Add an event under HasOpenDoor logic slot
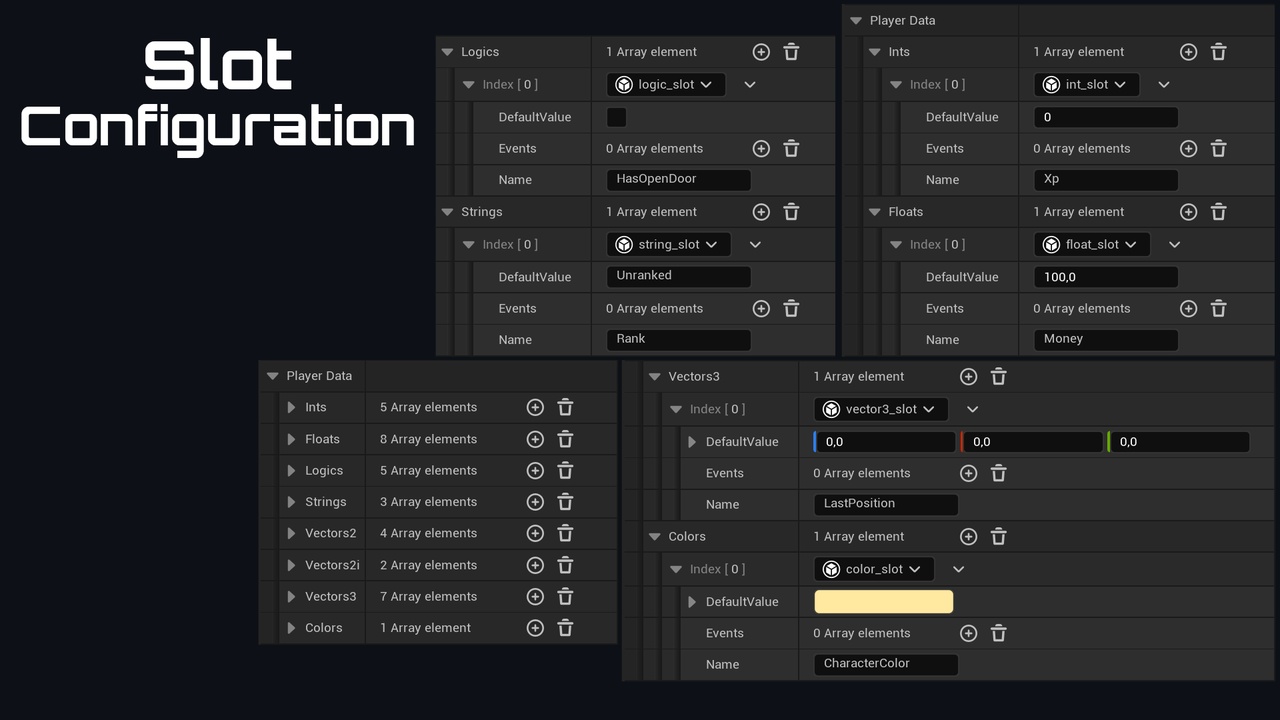 [x=761, y=148]
